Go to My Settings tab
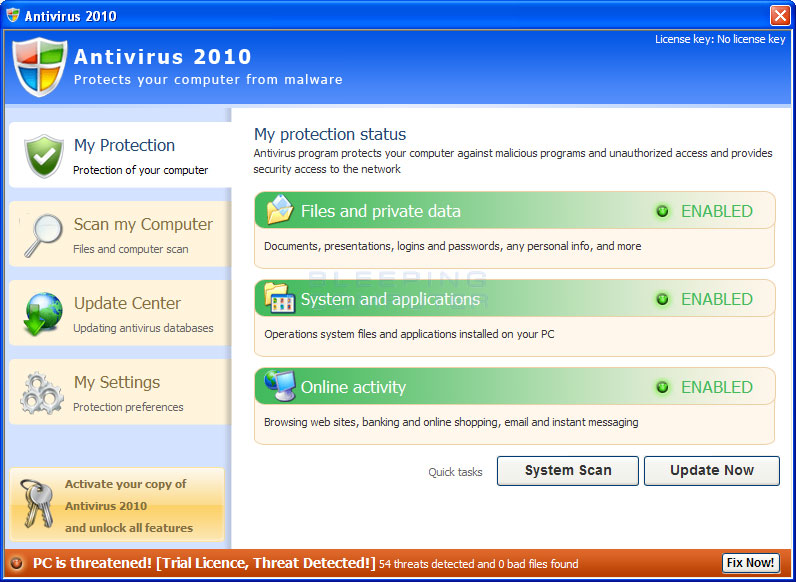Screen dimensions: 796x582 (x=120, y=392)
